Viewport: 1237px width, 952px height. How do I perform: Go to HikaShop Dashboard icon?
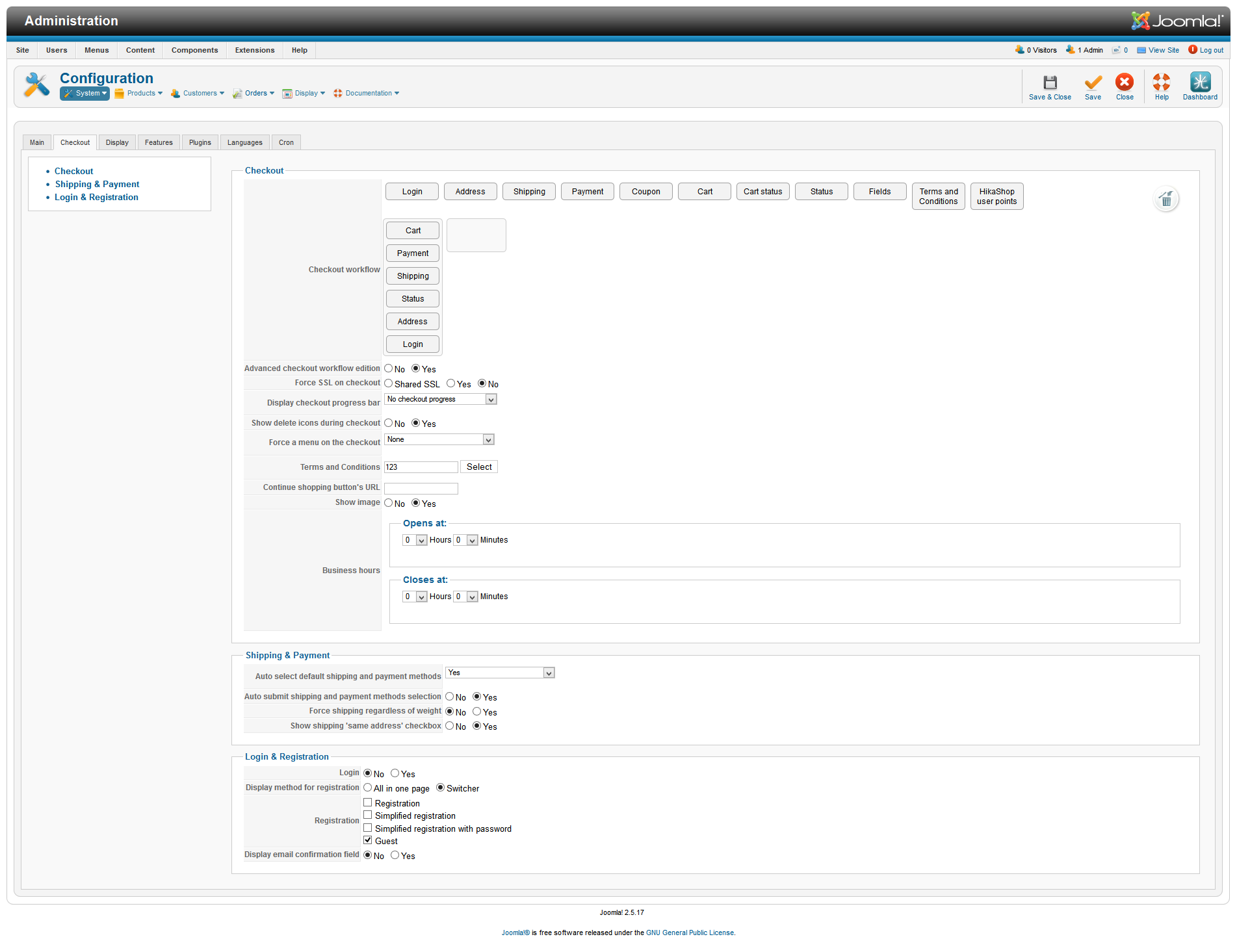[1199, 83]
